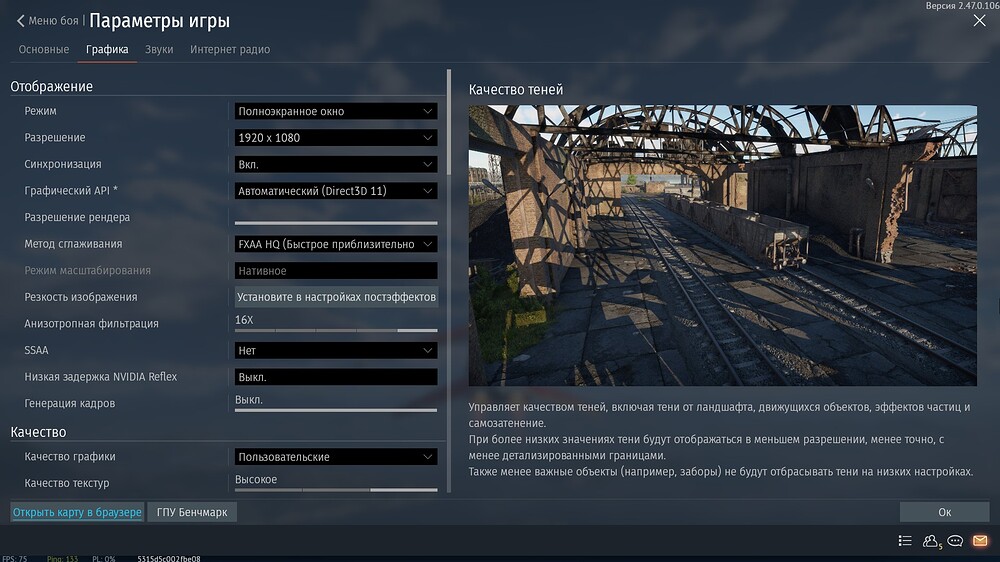Run the ГПУ Бенчмарк

(192, 512)
